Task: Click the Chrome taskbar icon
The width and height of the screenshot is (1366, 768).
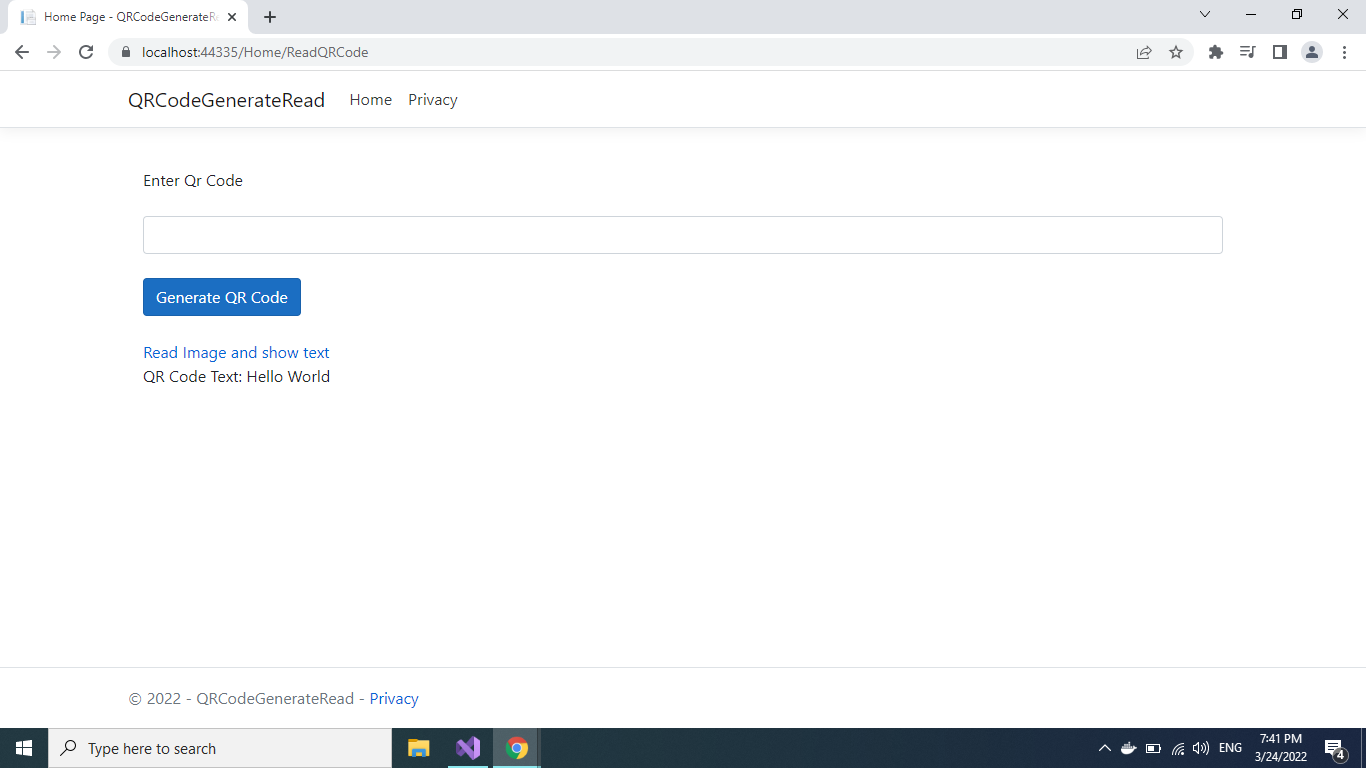Action: pyautogui.click(x=517, y=748)
